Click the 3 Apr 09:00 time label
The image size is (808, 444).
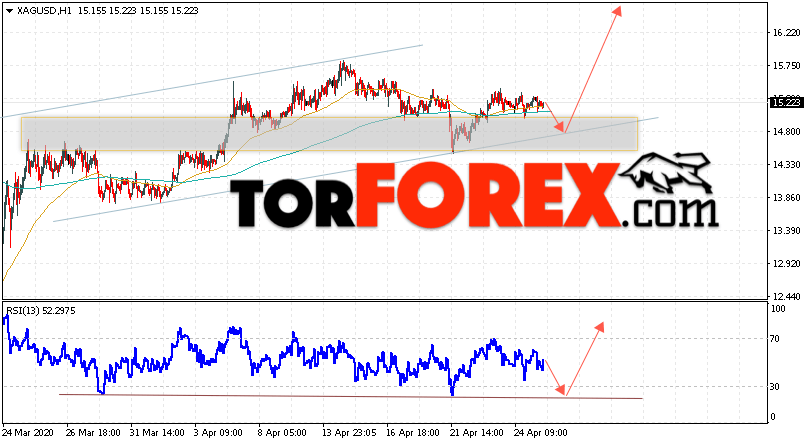point(219,433)
